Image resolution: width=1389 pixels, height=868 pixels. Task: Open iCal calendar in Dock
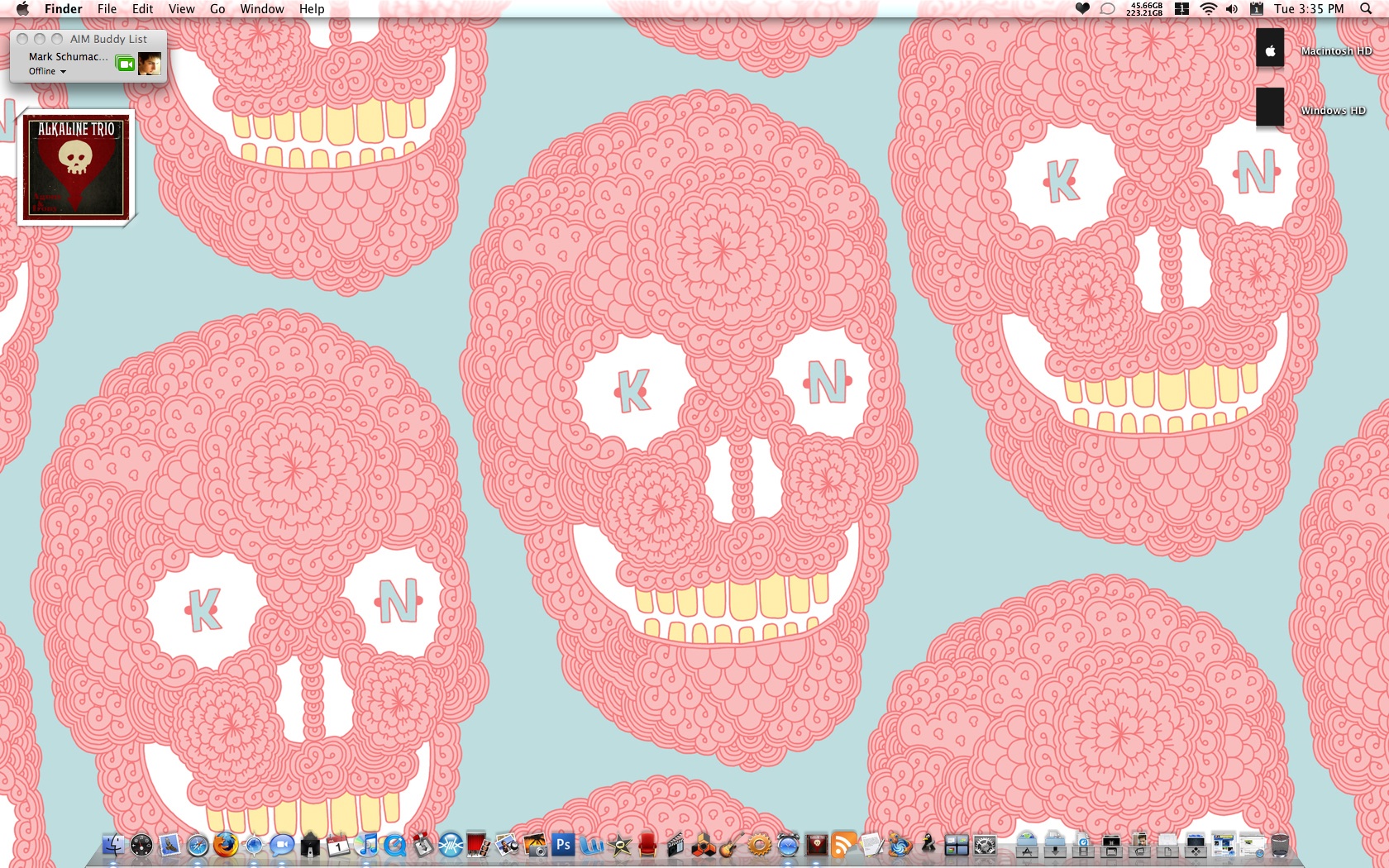(338, 845)
